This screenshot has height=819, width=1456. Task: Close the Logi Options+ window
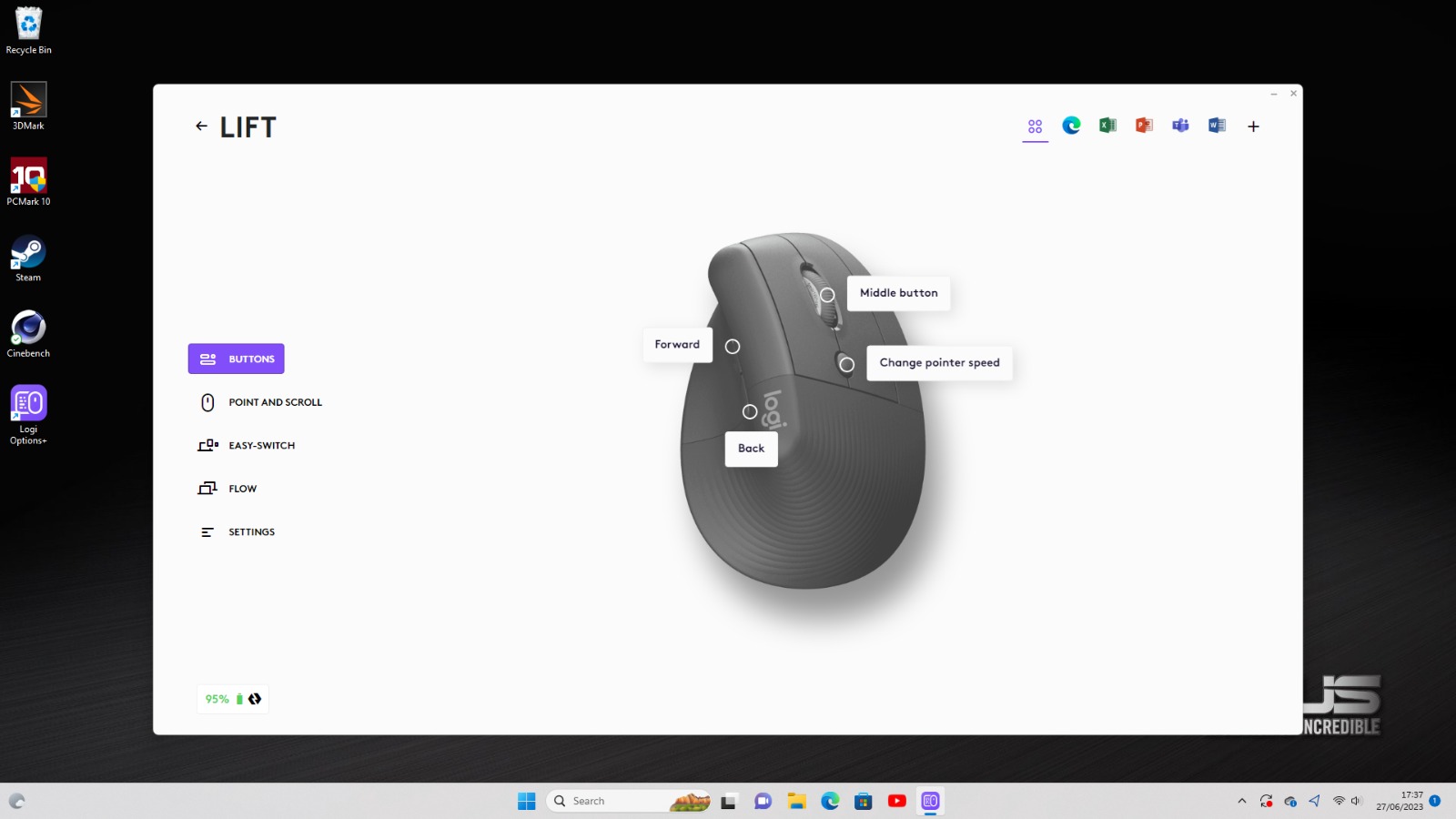click(1293, 94)
